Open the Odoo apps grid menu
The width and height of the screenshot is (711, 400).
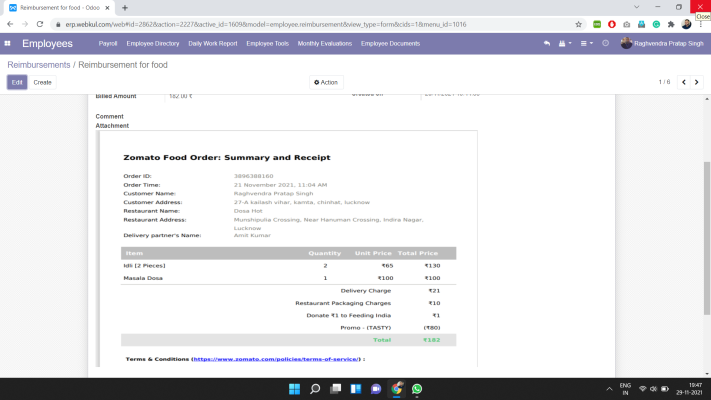click(x=7, y=44)
